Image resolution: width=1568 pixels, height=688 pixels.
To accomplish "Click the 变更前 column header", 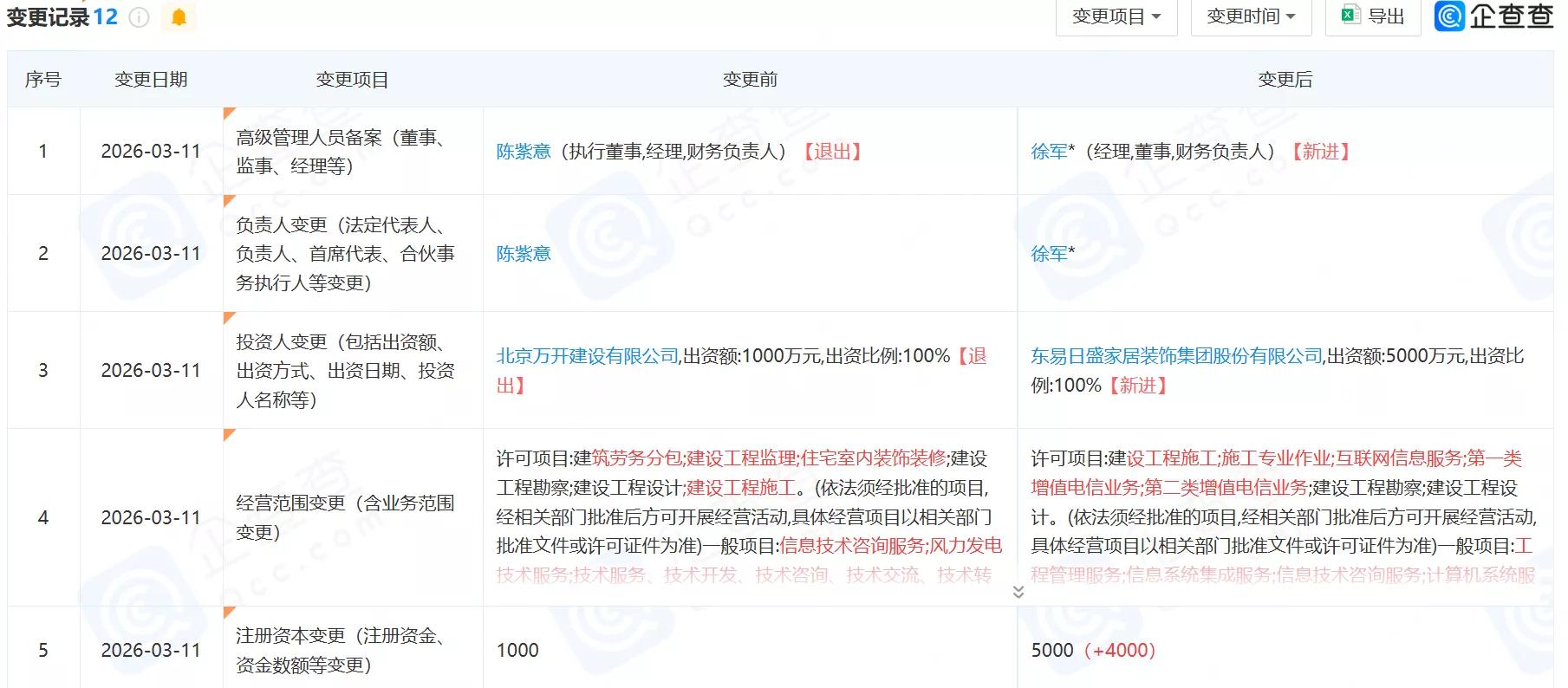I will (x=751, y=80).
